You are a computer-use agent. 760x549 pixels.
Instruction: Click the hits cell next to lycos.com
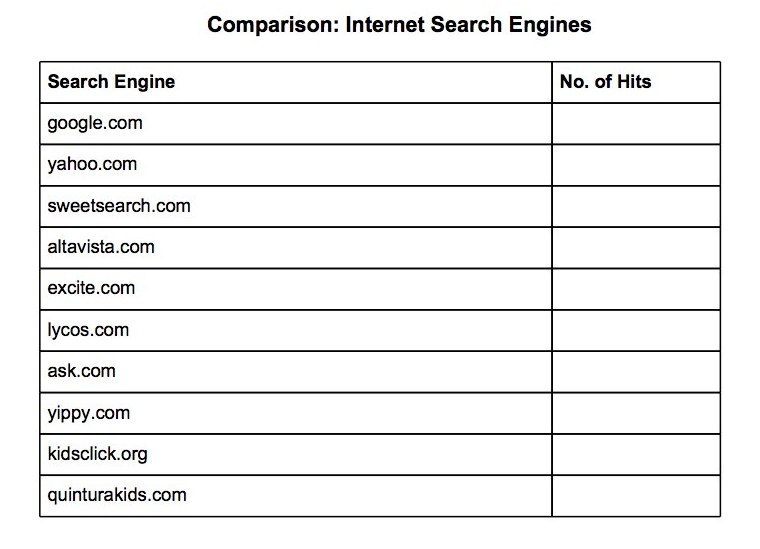click(x=635, y=330)
